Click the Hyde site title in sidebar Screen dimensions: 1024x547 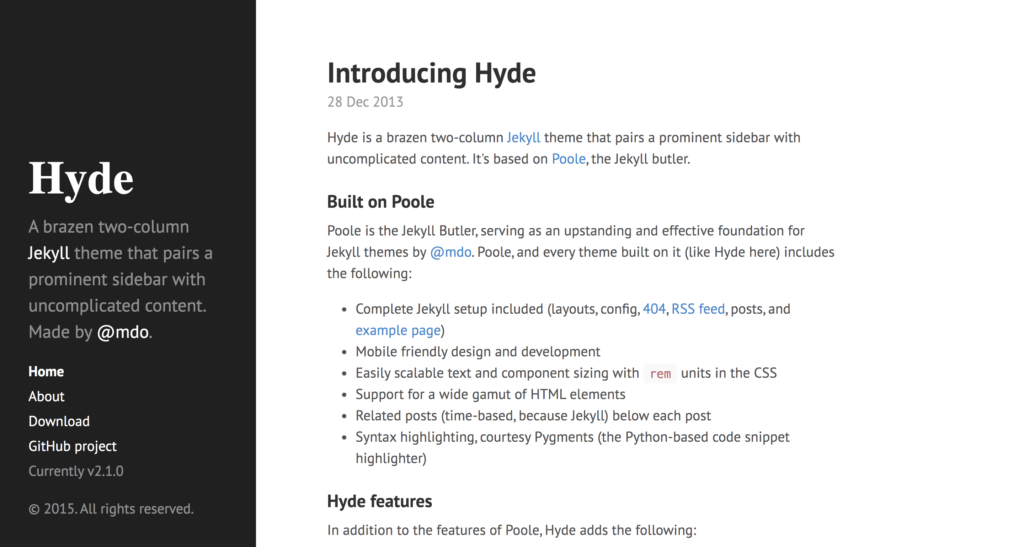[x=81, y=179]
